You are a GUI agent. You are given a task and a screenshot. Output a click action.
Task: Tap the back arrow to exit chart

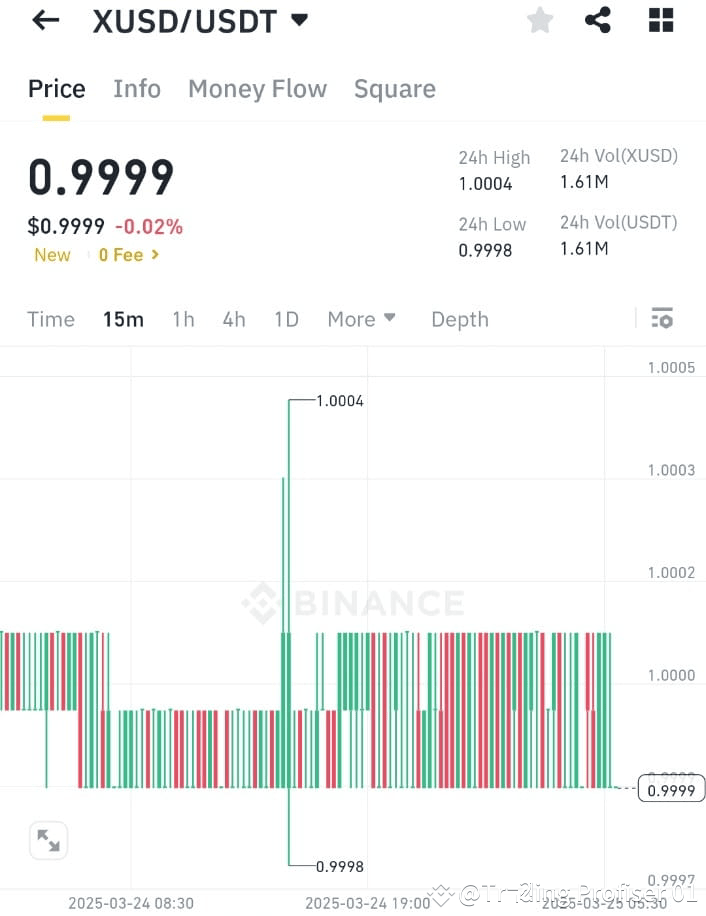click(x=44, y=20)
